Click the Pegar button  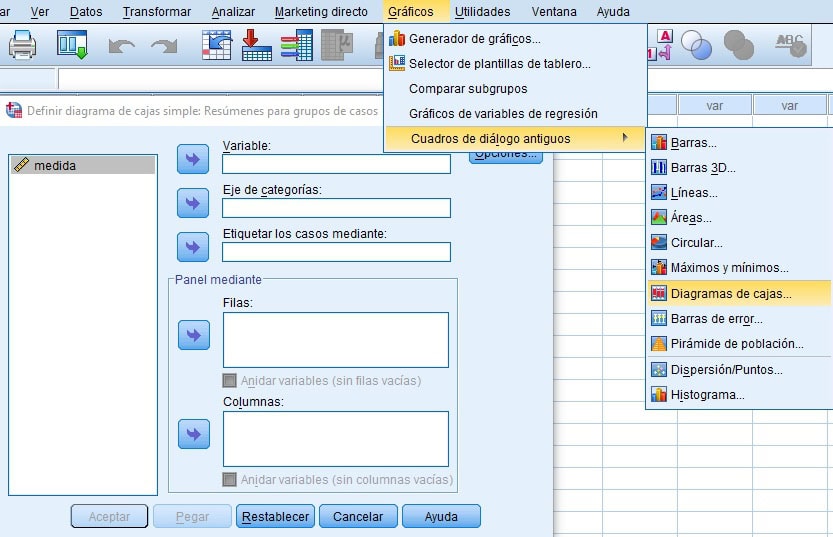192,516
